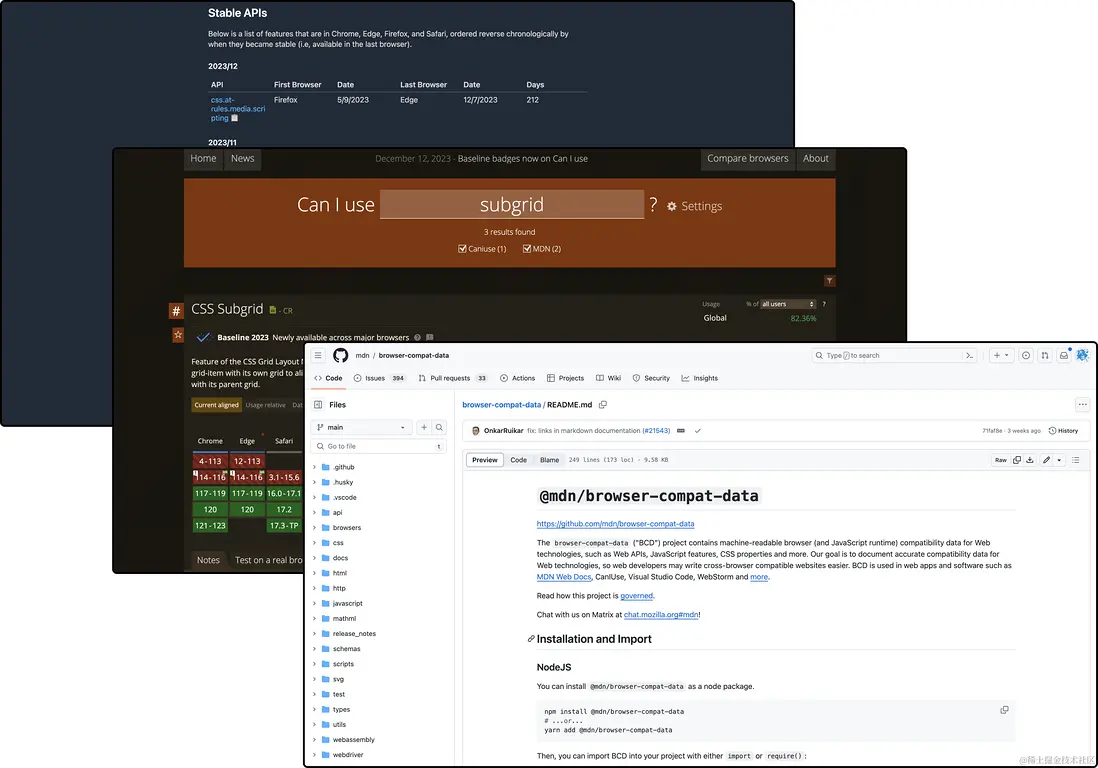This screenshot has width=1098, height=768.
Task: Expand the css folder
Action: click(314, 543)
